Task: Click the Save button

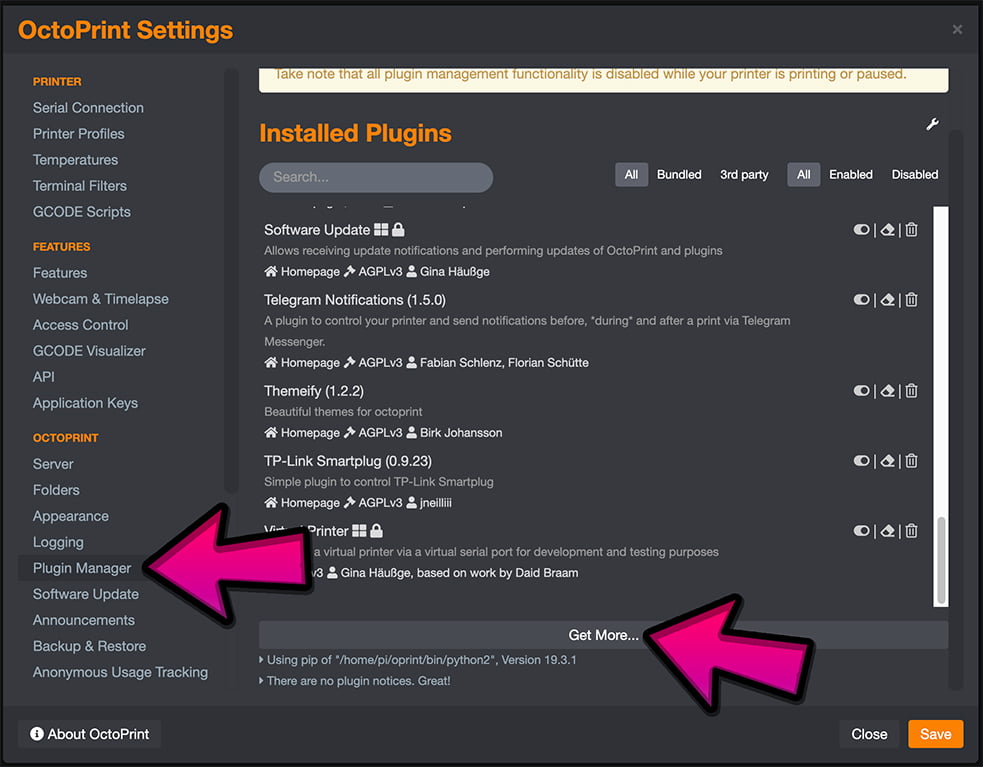Action: tap(935, 734)
